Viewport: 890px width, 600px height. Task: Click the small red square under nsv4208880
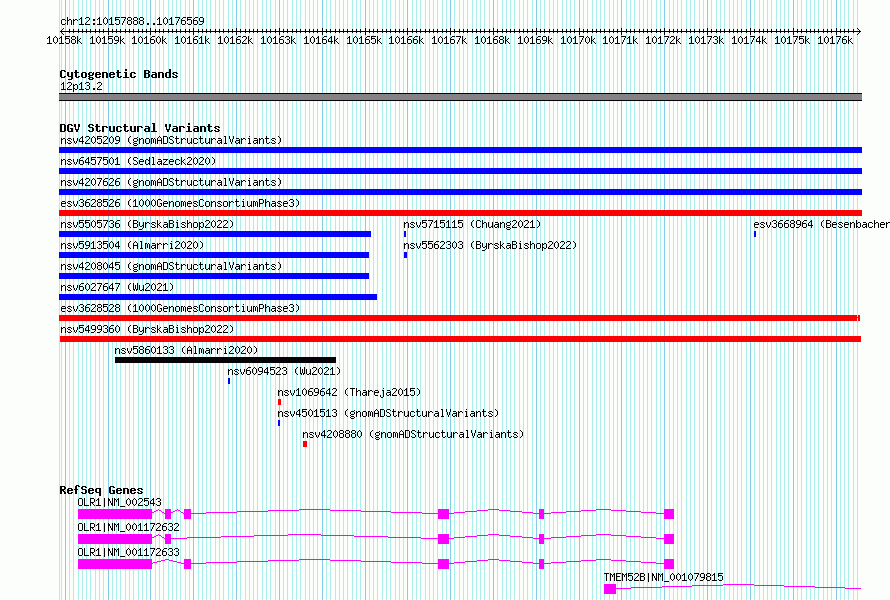coord(305,444)
